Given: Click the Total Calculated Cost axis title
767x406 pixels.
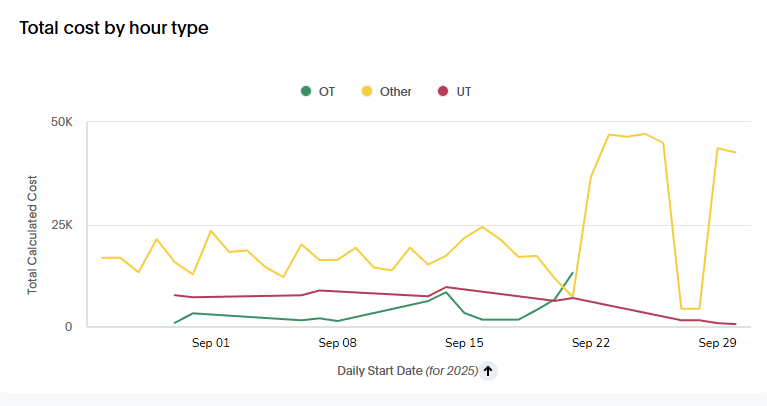Looking at the screenshot, I should point(32,234).
